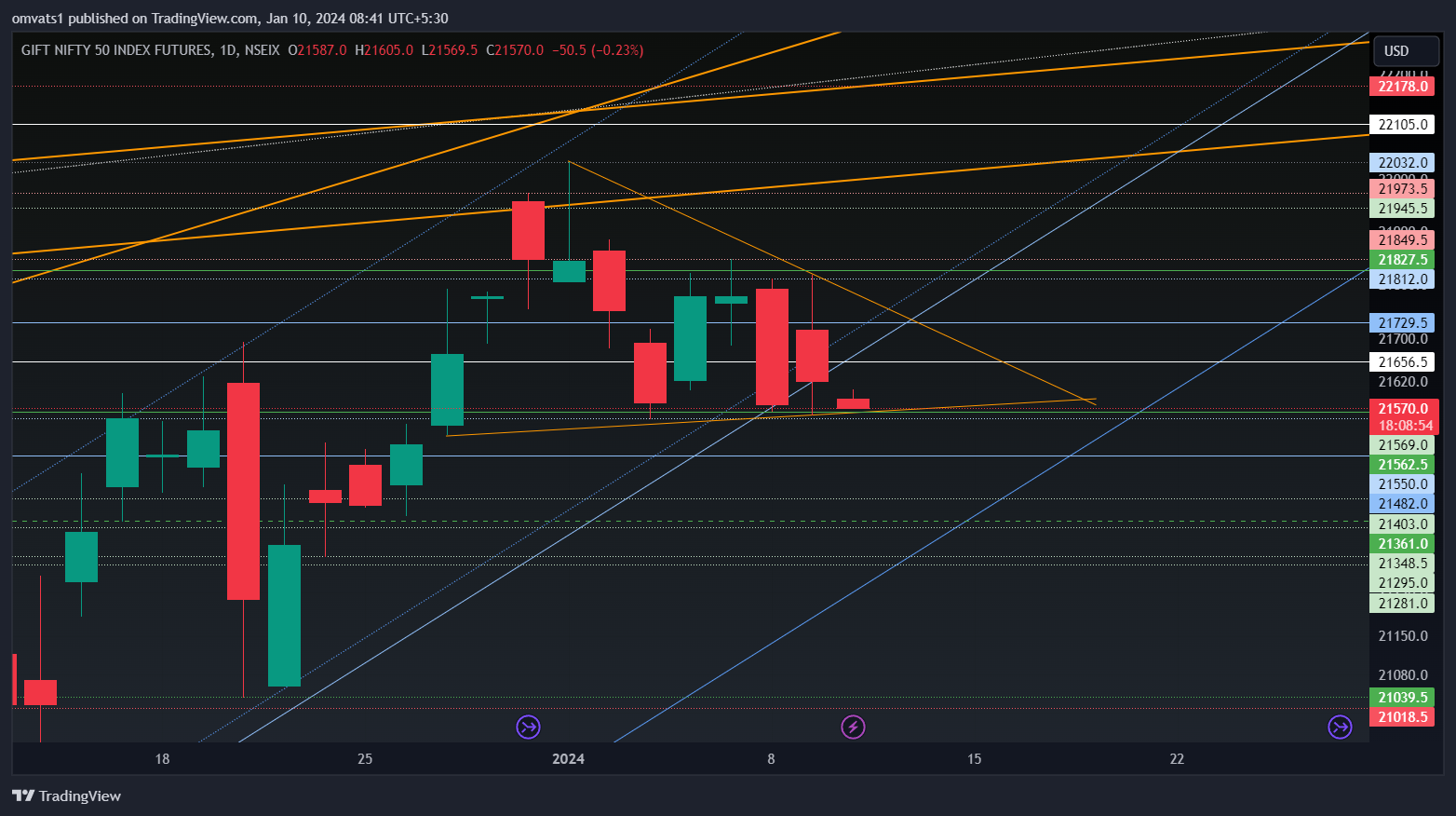Image resolution: width=1456 pixels, height=816 pixels.
Task: Click the high value H21605.0
Action: (384, 50)
